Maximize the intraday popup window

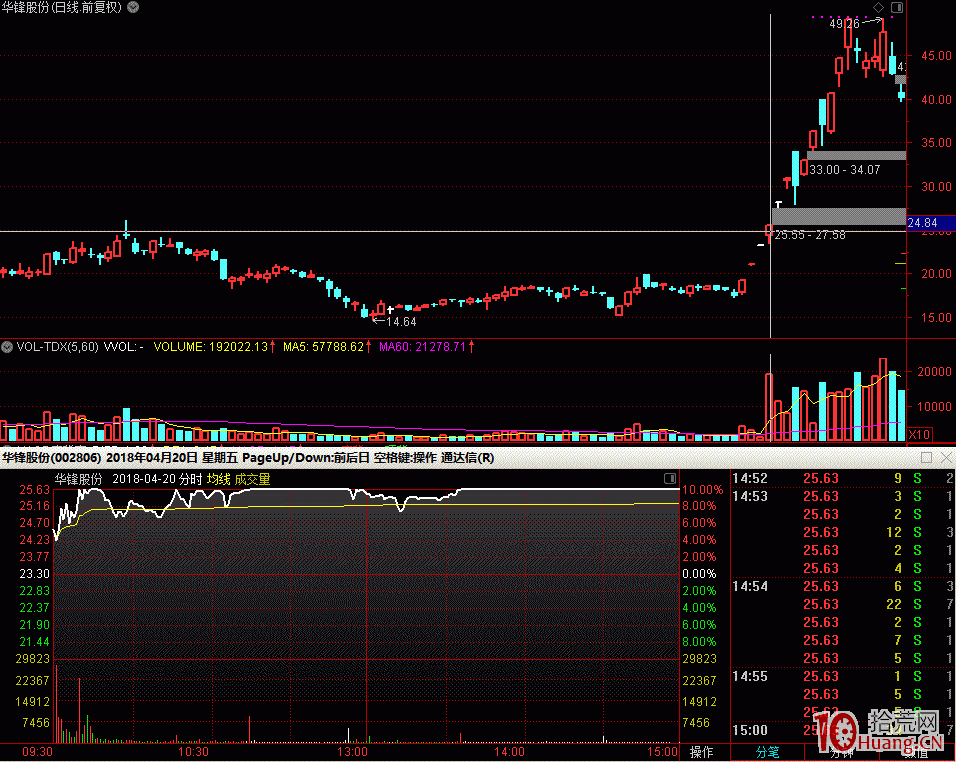[x=926, y=458]
